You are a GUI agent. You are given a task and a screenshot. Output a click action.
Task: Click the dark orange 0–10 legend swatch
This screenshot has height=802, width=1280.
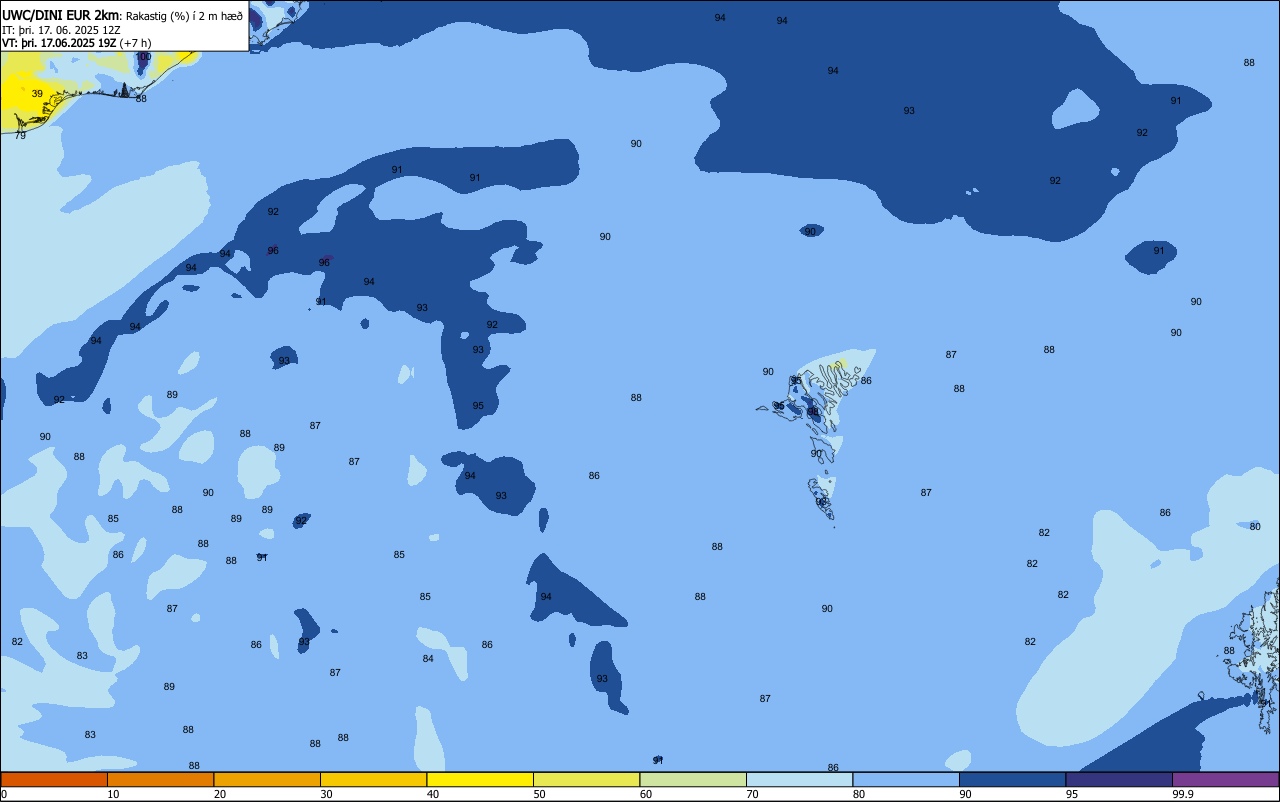pos(54,779)
